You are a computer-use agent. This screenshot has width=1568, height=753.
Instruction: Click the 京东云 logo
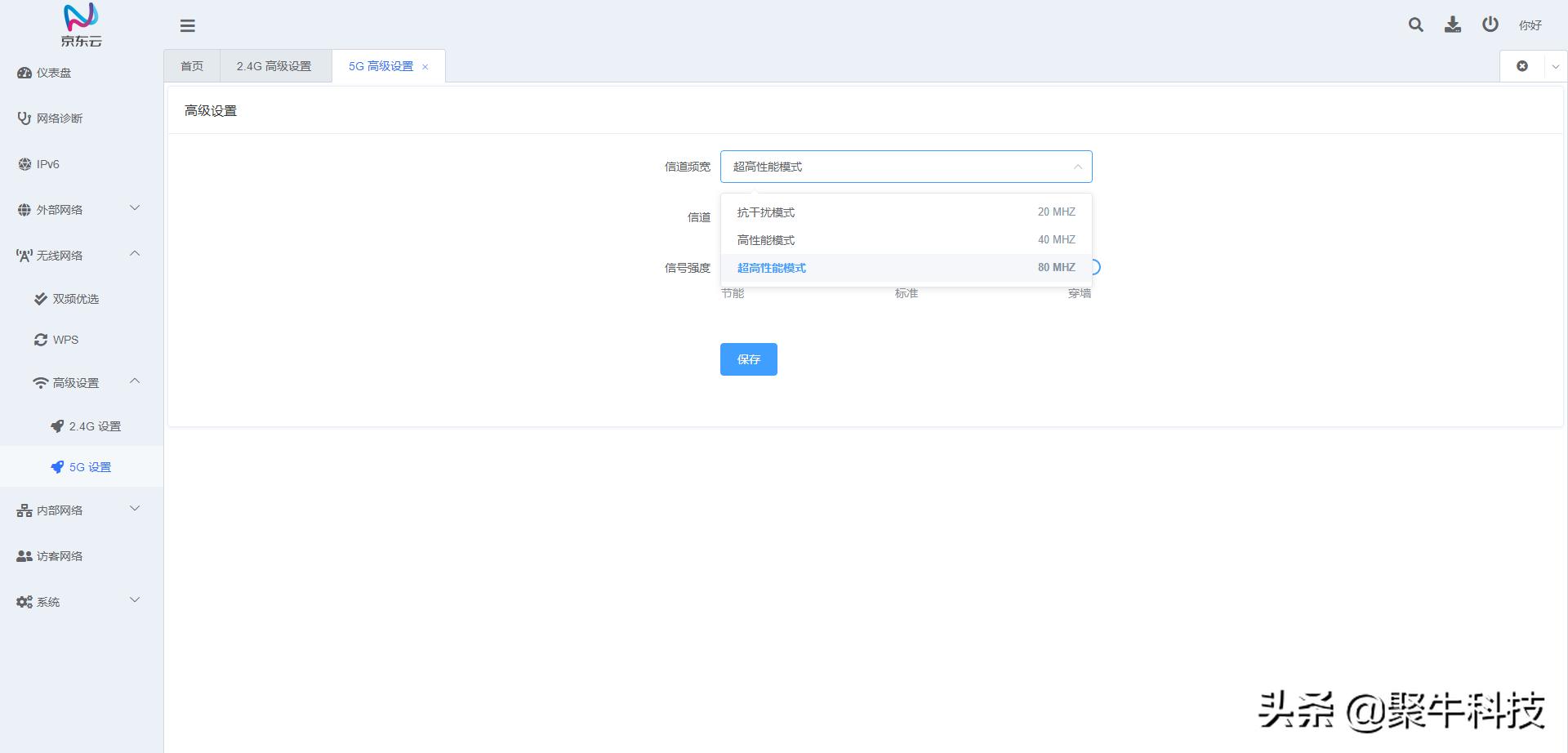coord(81,25)
